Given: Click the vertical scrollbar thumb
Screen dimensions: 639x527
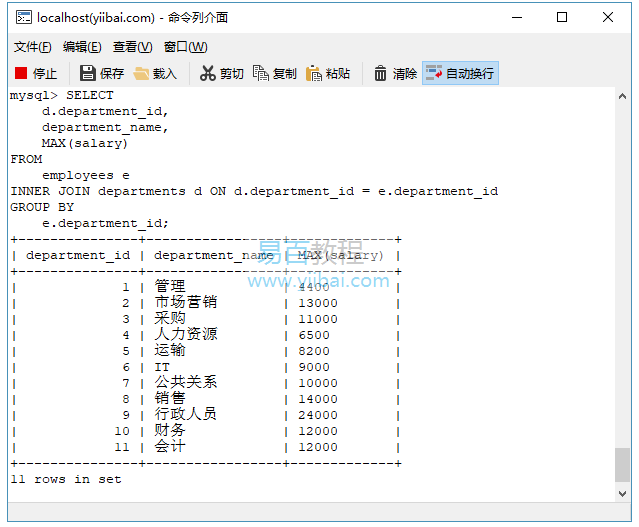Looking at the screenshot, I should click(x=623, y=466).
